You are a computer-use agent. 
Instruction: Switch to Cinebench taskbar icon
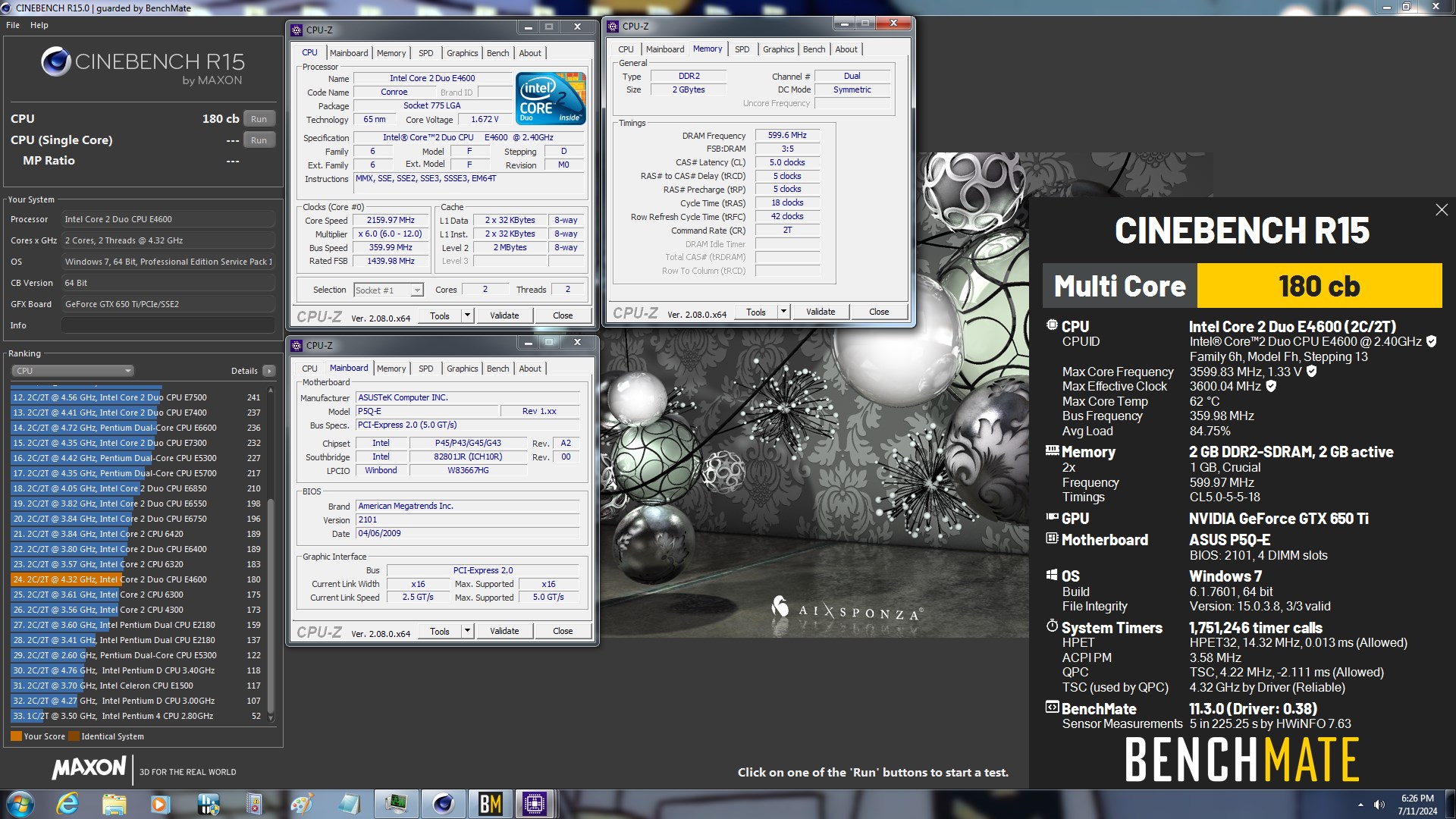[443, 804]
